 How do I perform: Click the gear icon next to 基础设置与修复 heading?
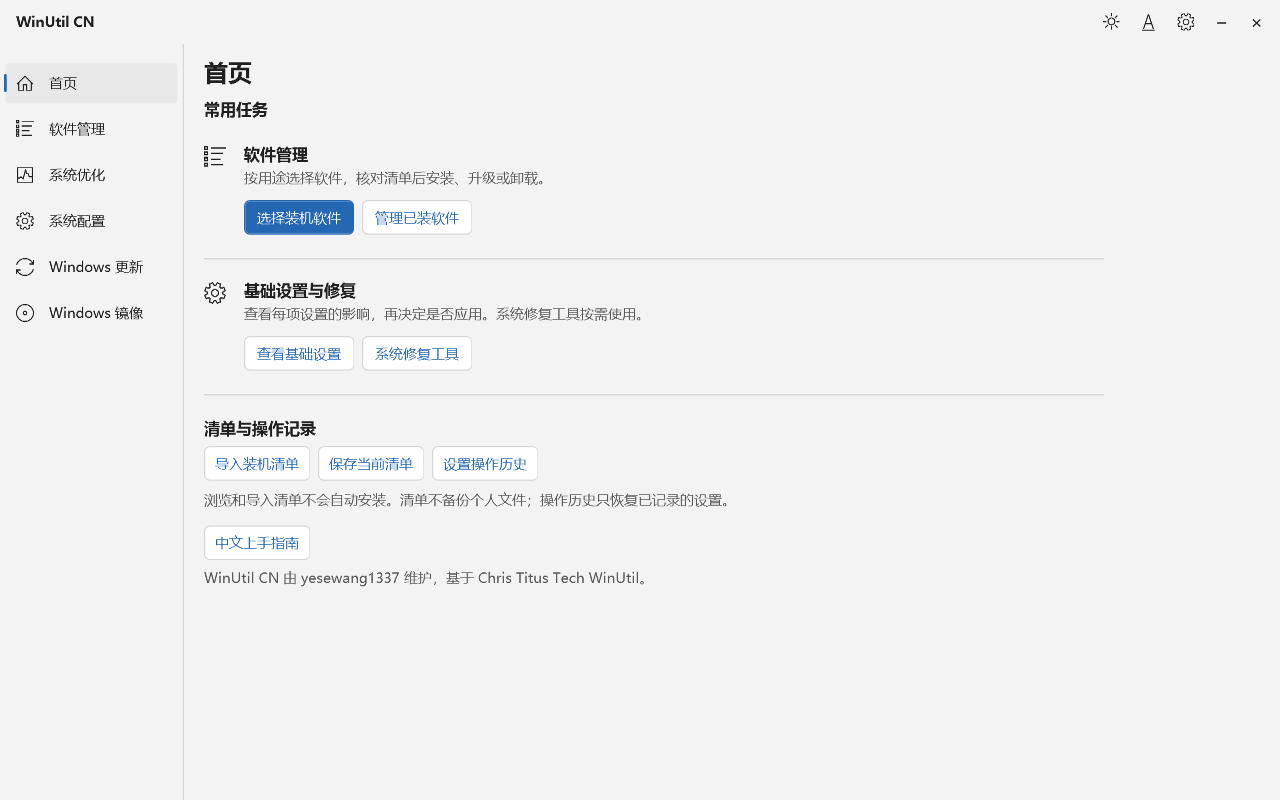click(x=215, y=292)
